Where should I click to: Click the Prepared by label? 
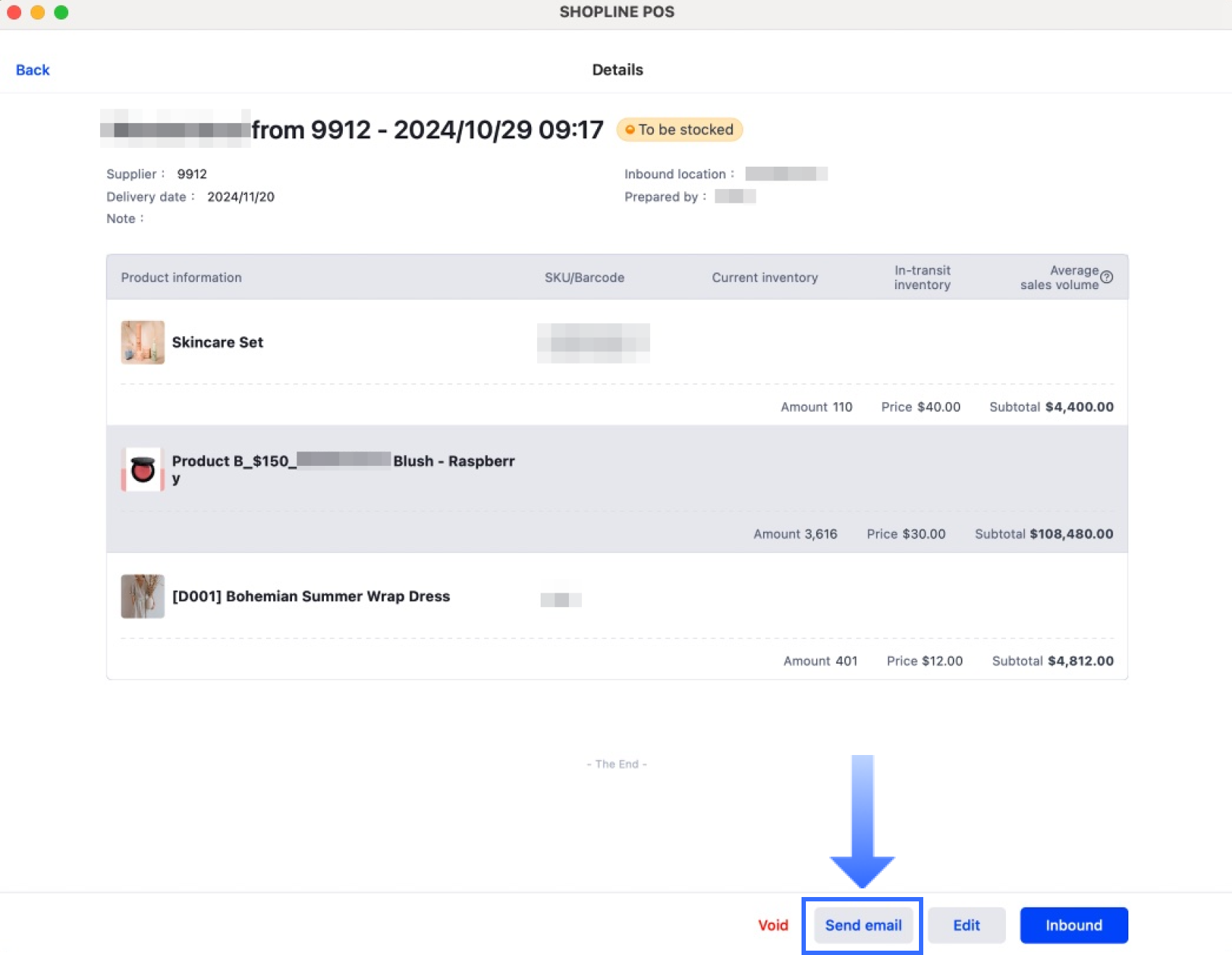665,197
